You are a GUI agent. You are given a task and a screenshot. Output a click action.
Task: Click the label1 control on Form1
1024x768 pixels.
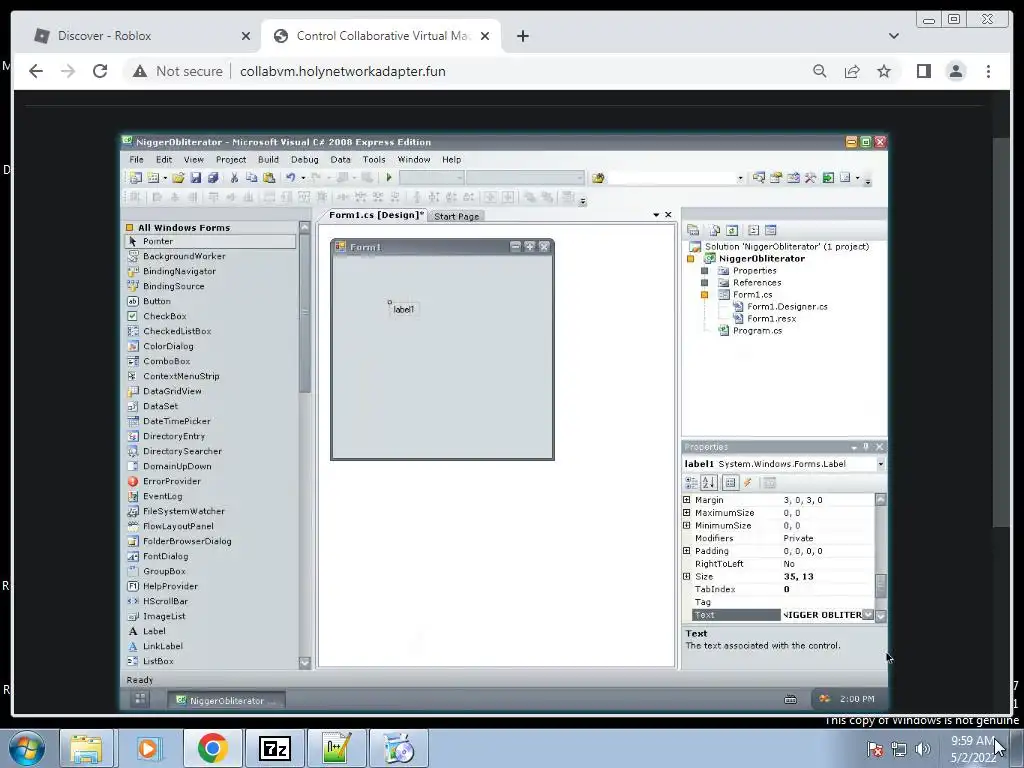point(404,310)
